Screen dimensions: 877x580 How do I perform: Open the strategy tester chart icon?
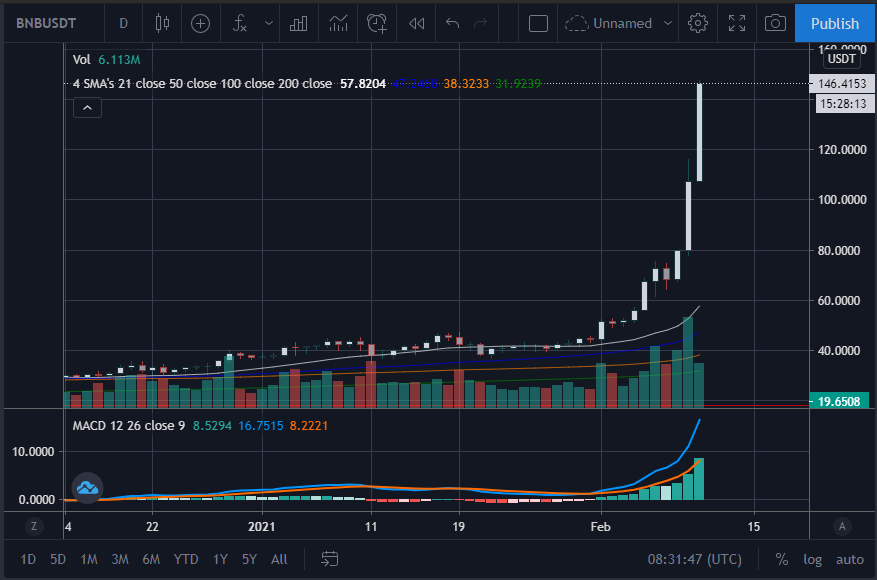338,23
